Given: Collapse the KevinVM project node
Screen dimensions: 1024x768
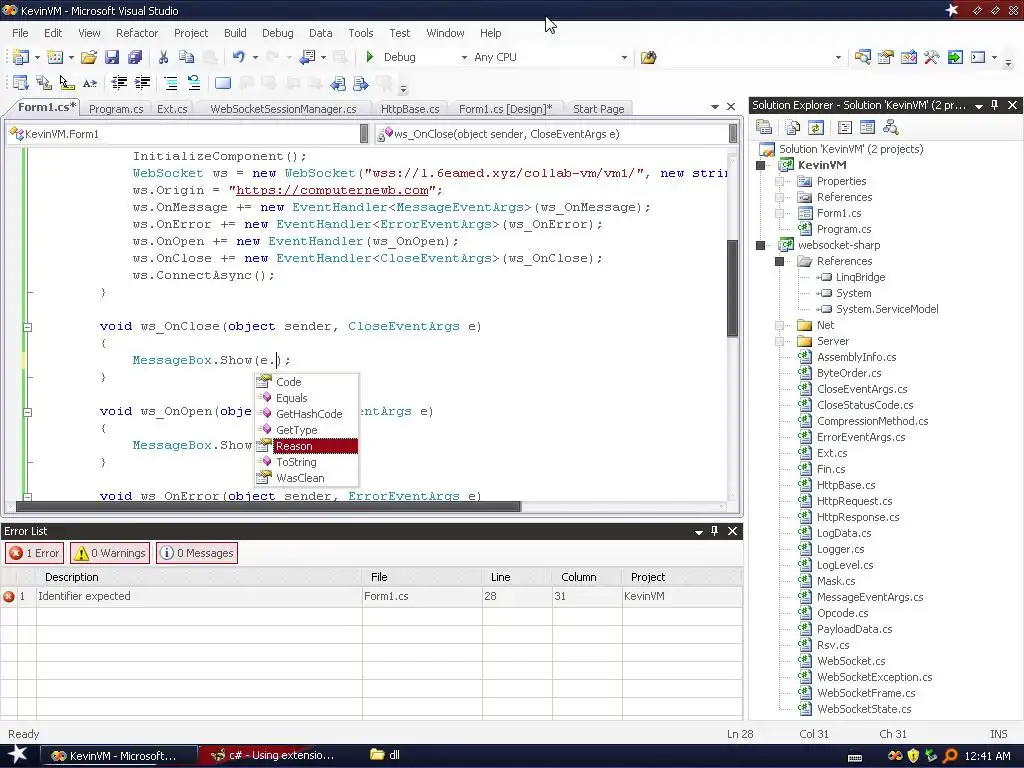Looking at the screenshot, I should (x=760, y=165).
